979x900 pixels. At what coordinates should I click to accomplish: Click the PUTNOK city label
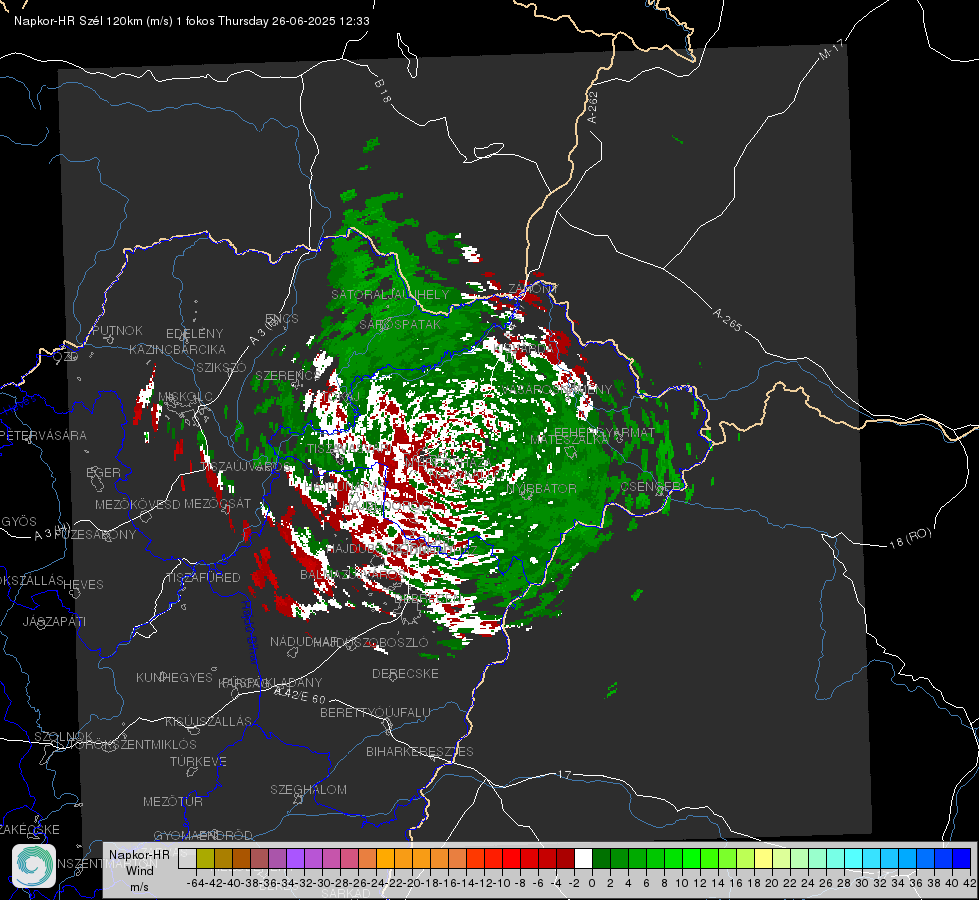click(118, 330)
